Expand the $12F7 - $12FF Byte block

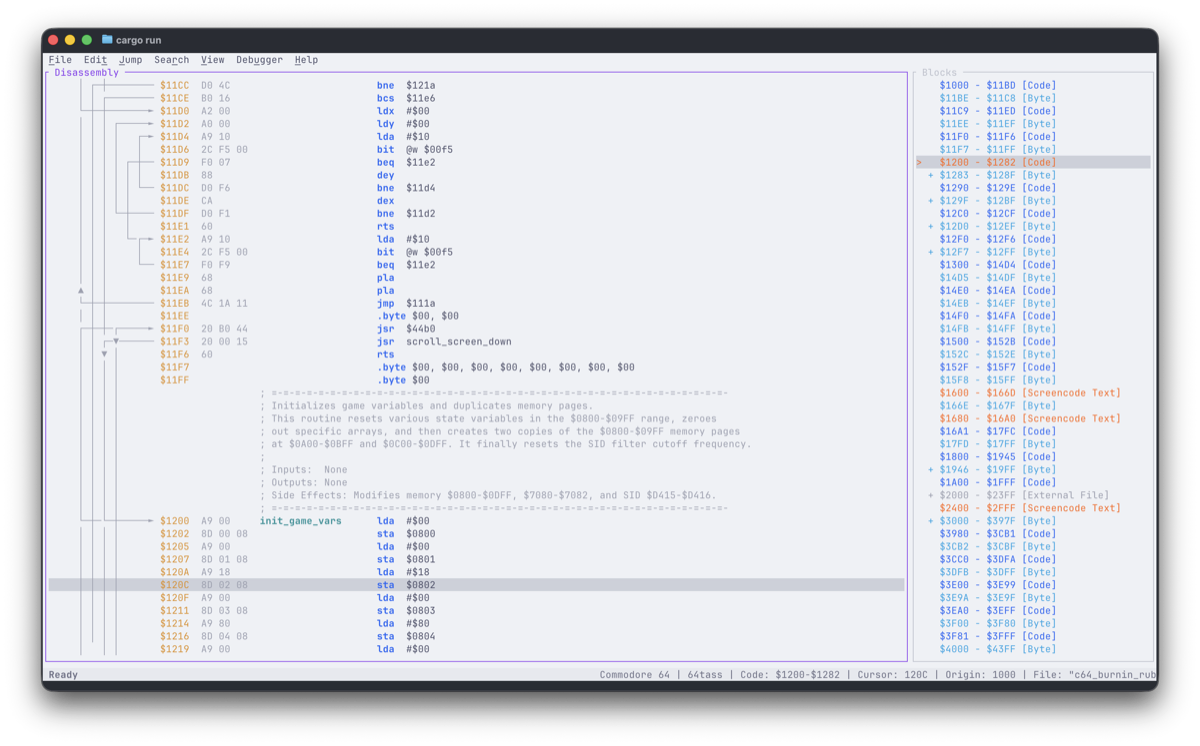931,252
